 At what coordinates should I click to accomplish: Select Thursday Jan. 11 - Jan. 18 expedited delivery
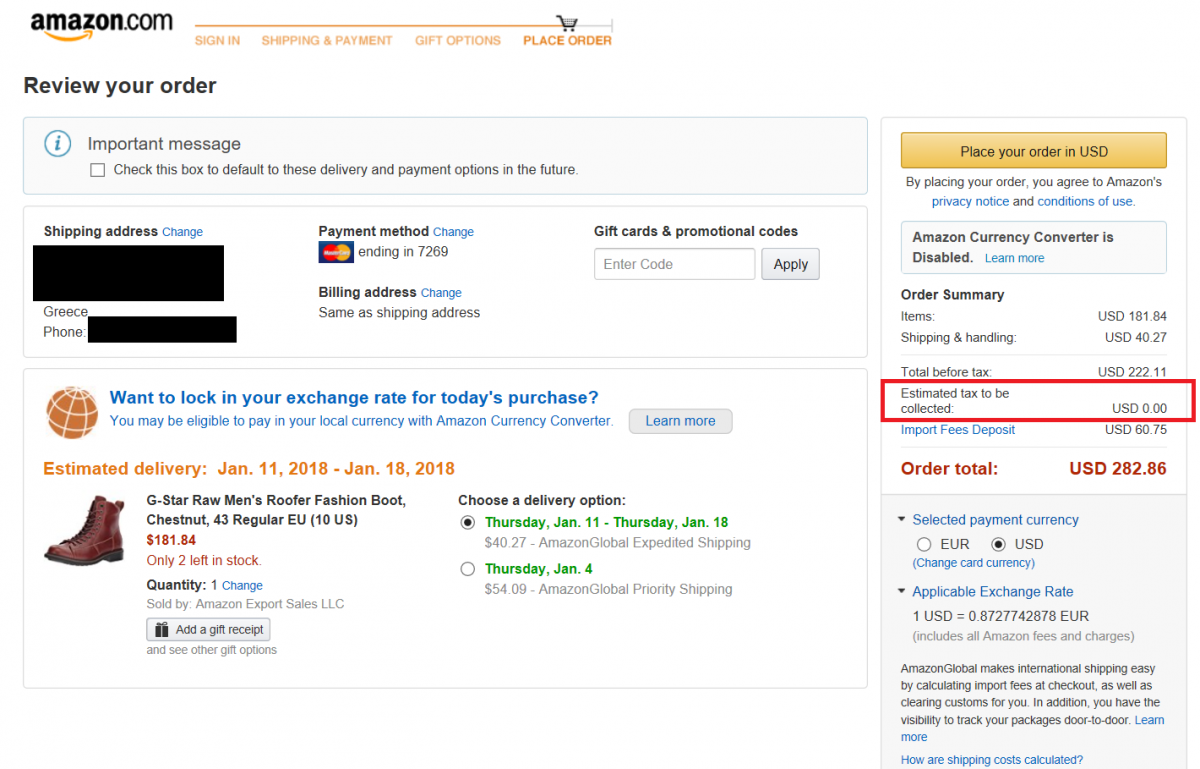tap(467, 523)
